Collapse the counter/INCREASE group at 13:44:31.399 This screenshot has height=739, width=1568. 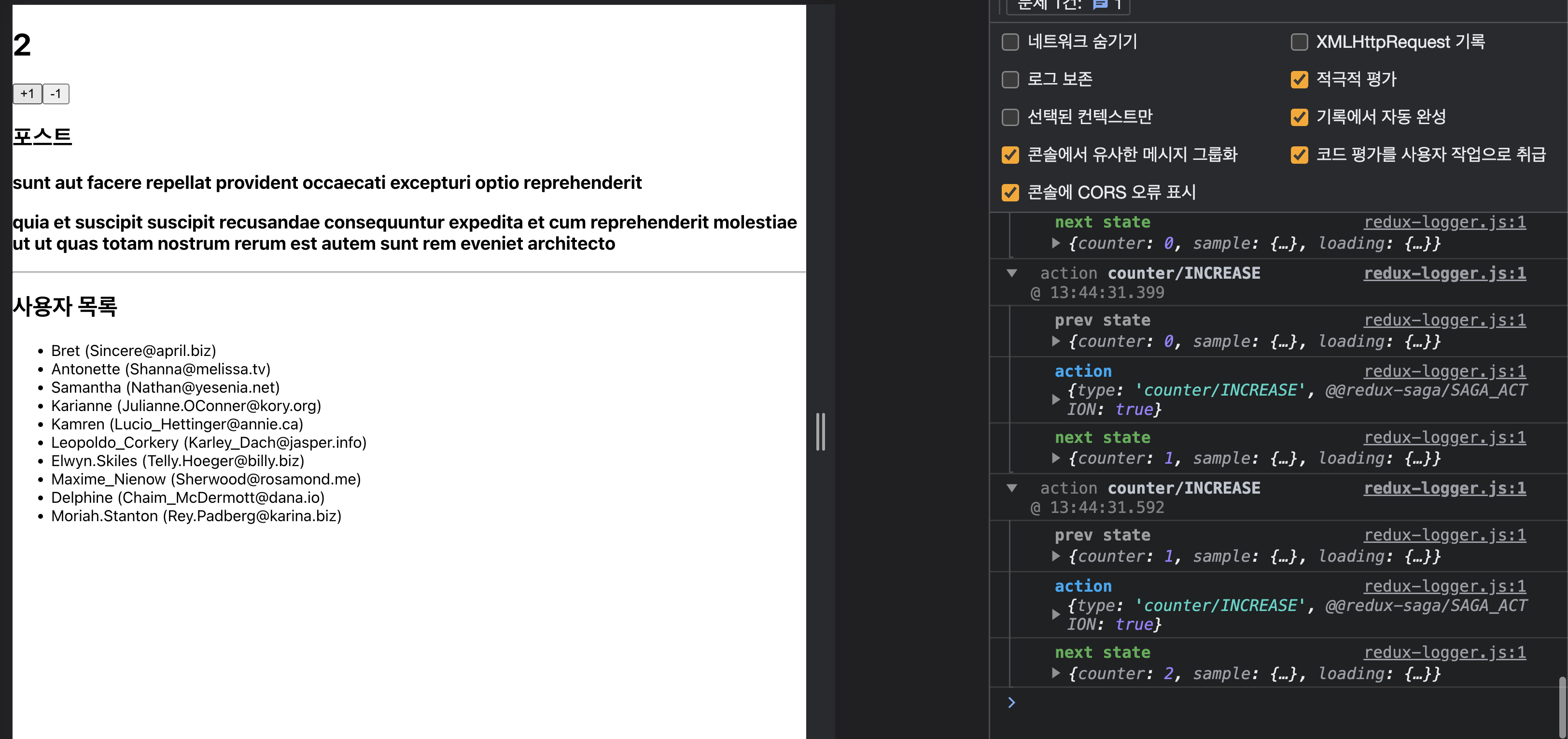tap(1012, 273)
